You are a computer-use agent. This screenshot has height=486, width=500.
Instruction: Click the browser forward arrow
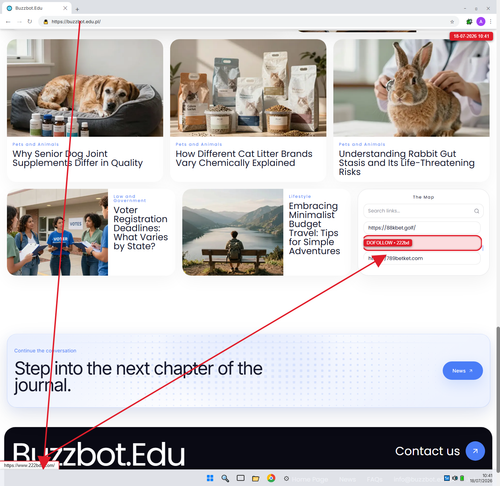coord(19,22)
